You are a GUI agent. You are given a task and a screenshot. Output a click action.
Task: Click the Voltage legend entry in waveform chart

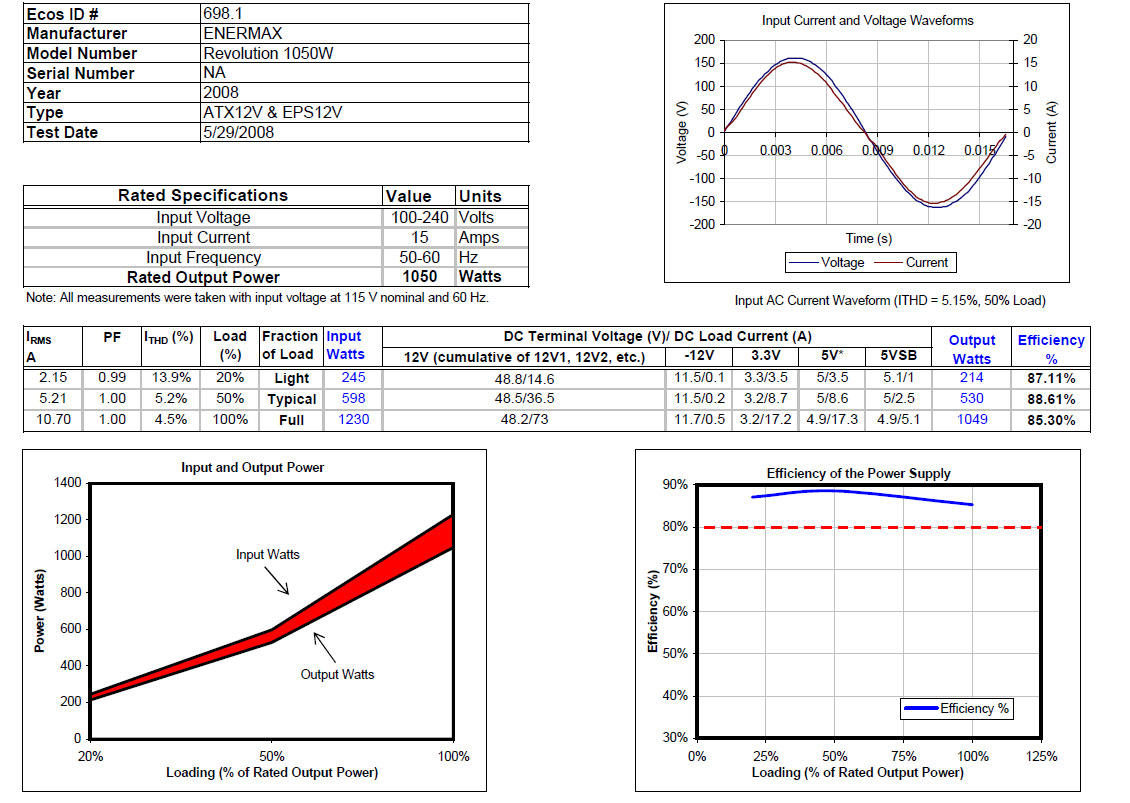831,262
